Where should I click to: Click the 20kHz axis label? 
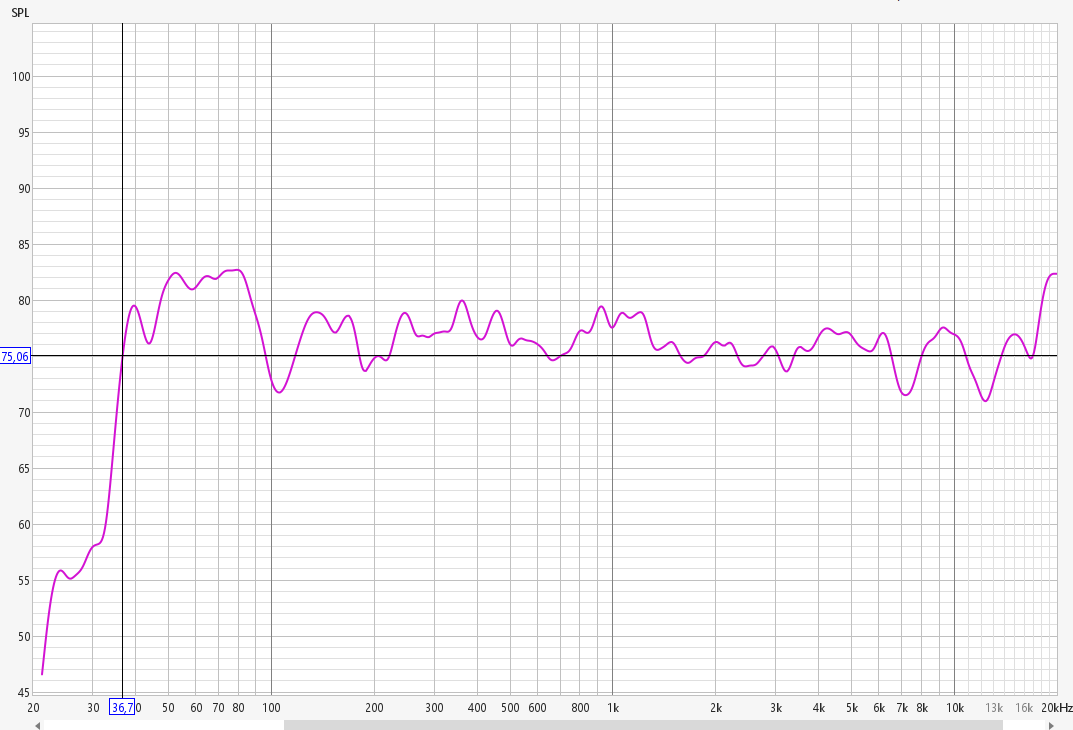pos(1056,708)
